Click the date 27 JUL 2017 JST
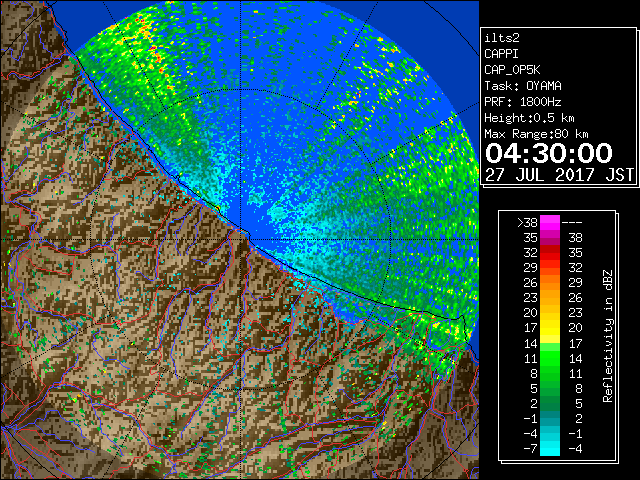This screenshot has height=480, width=640. click(560, 175)
